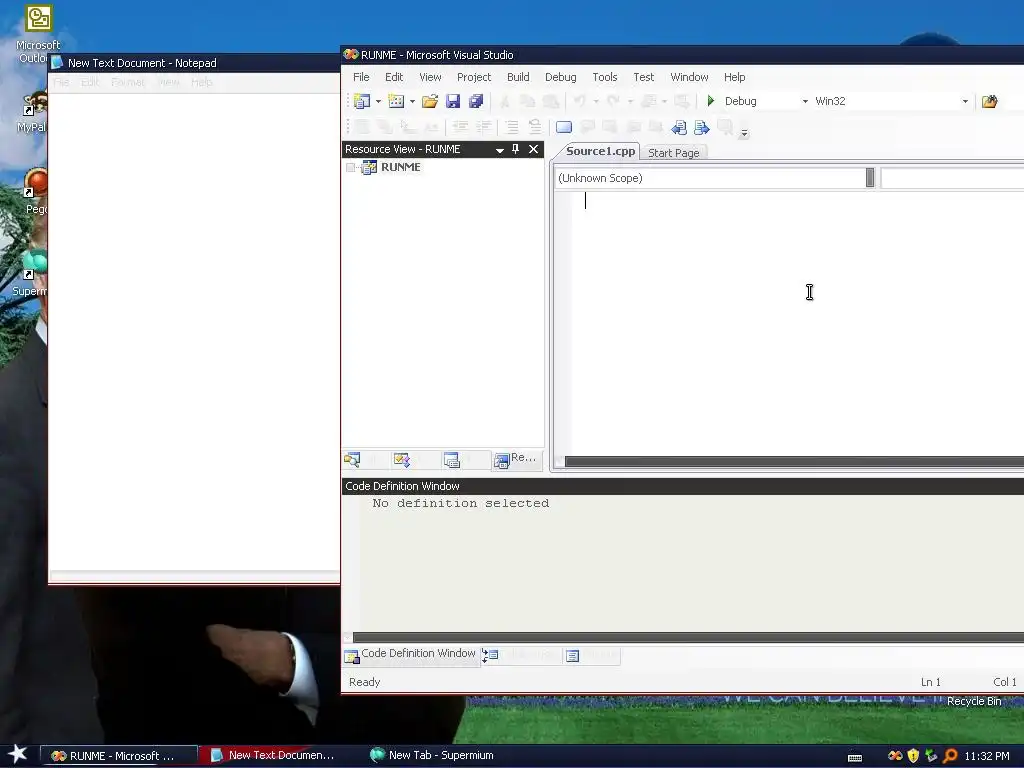Open the Undo history dropdown arrow
Viewport: 1024px width, 768px height.
pyautogui.click(x=596, y=101)
